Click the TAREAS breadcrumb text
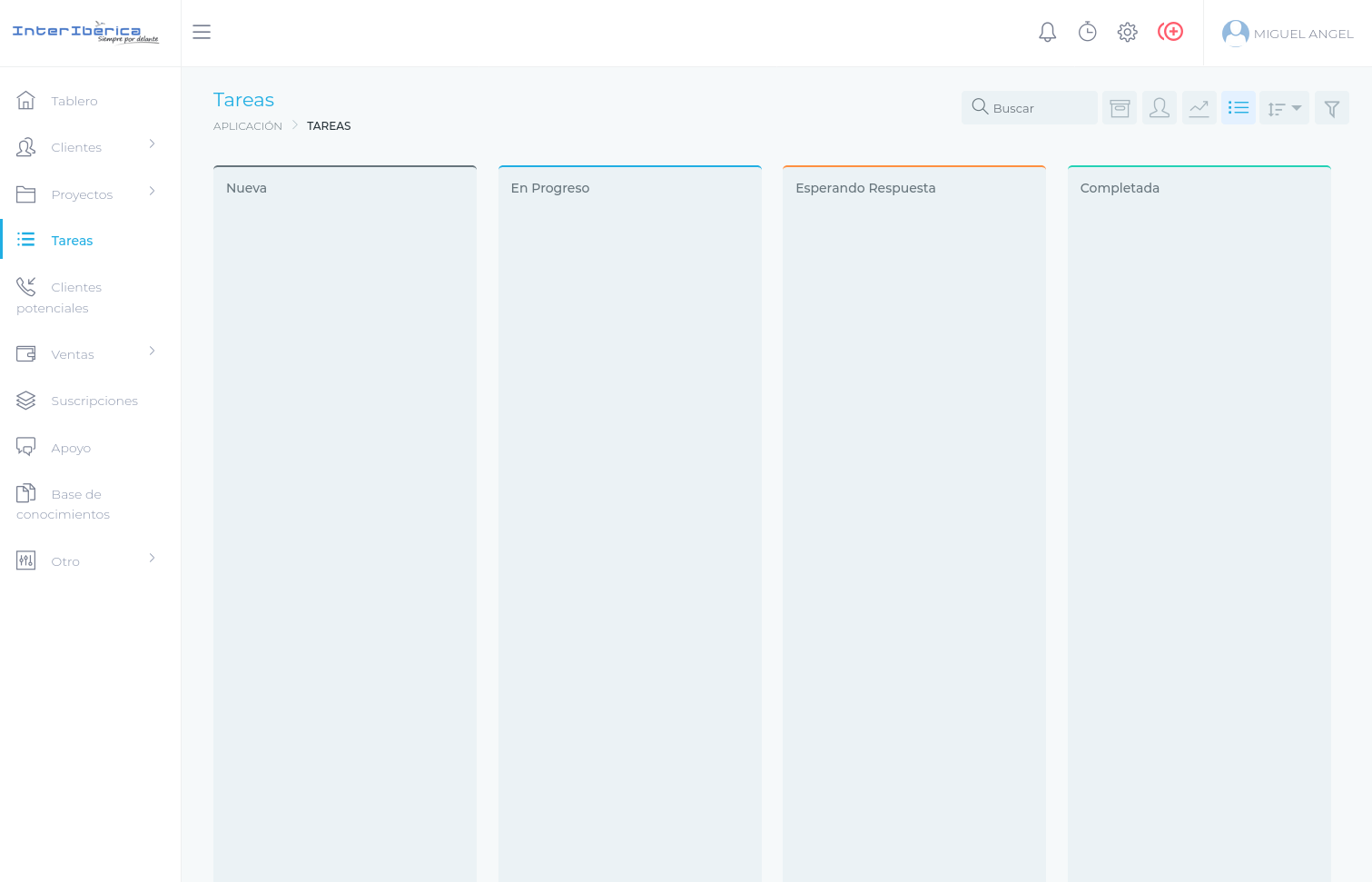The width and height of the screenshot is (1372, 882). click(329, 126)
